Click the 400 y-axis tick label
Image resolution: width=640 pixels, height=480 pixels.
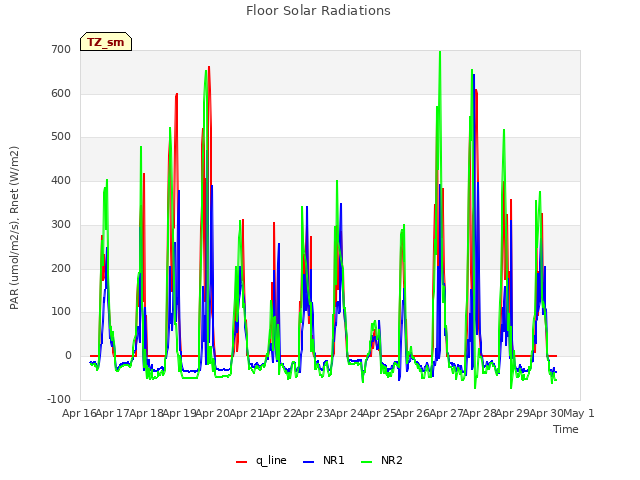(x=61, y=180)
